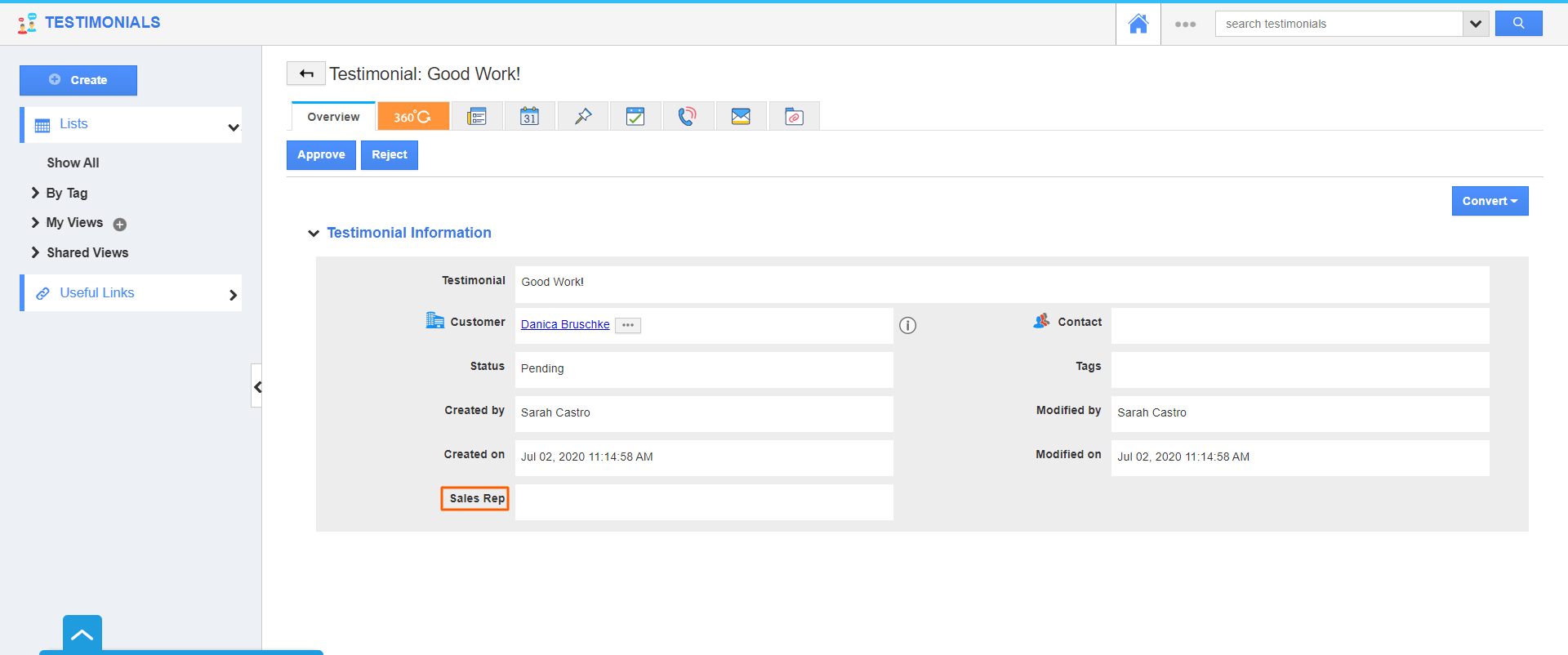Collapse the Lists section

pos(234,127)
